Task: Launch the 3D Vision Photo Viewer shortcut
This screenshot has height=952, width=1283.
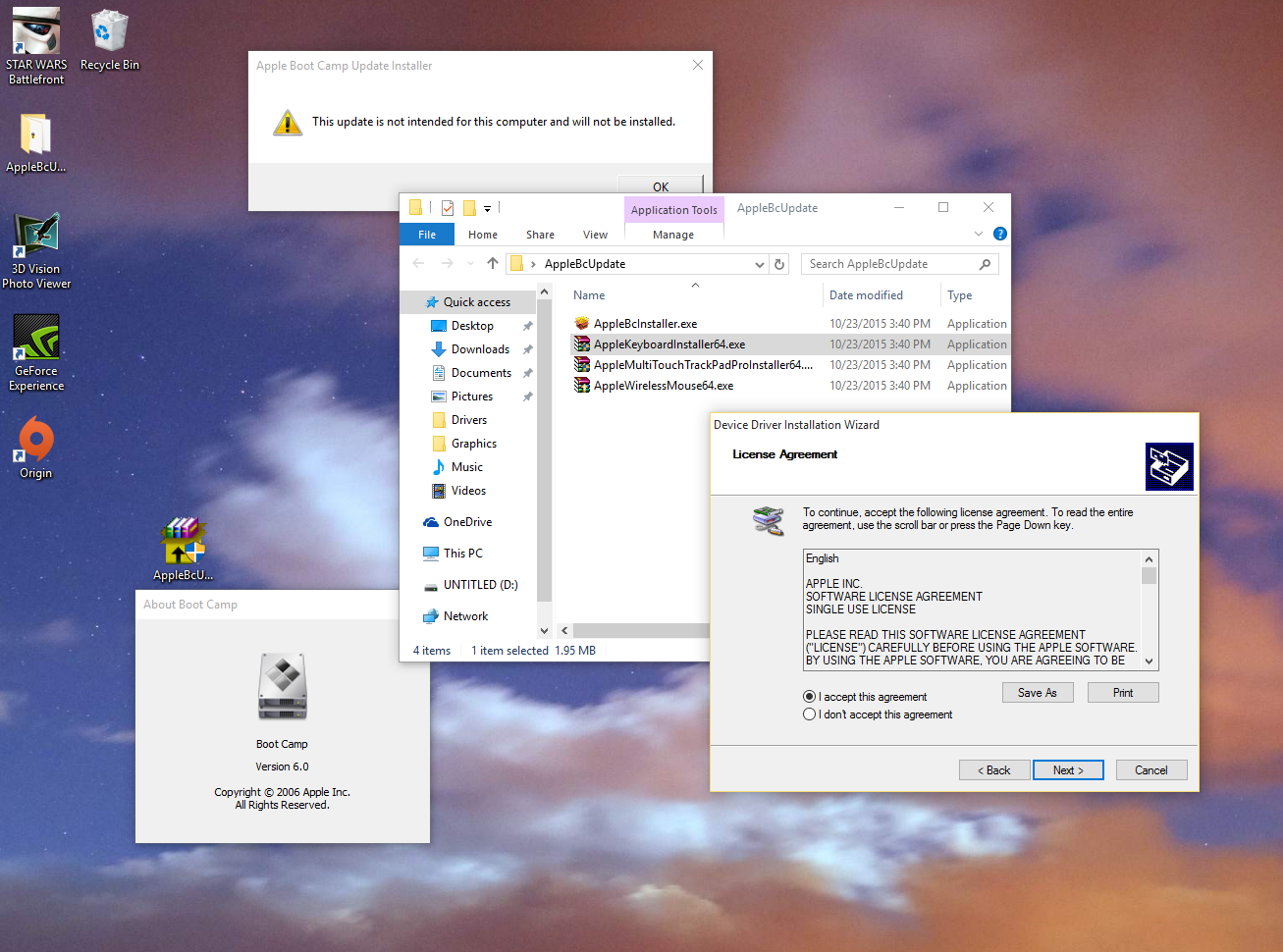Action: (36, 251)
